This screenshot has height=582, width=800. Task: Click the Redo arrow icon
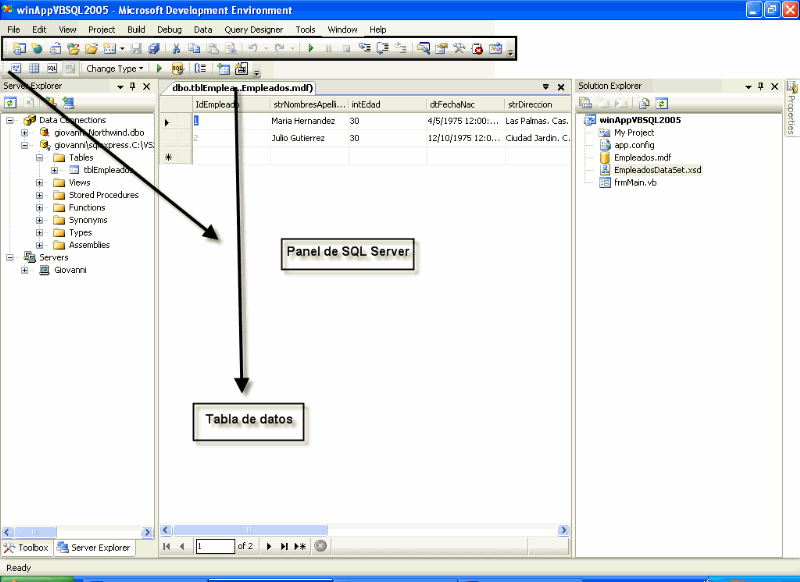coord(280,48)
